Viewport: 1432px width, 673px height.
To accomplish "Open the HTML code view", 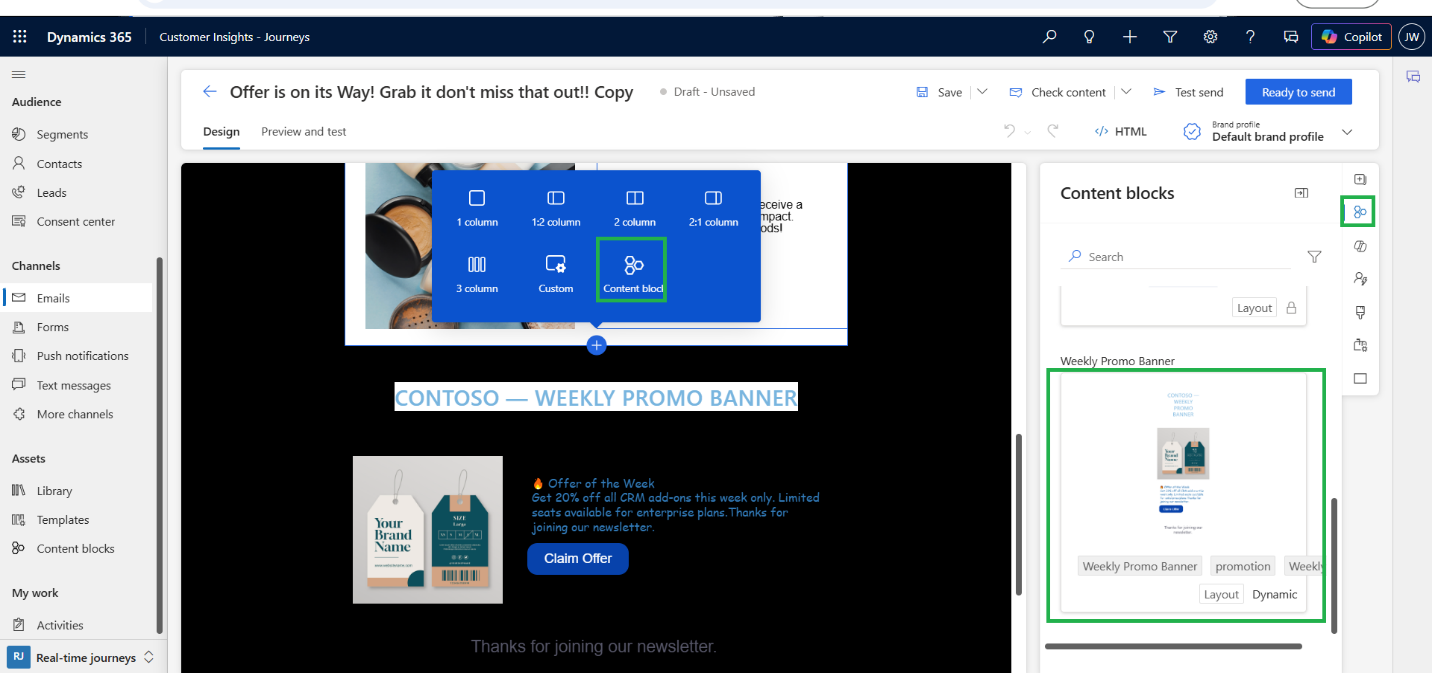I will pos(1120,132).
